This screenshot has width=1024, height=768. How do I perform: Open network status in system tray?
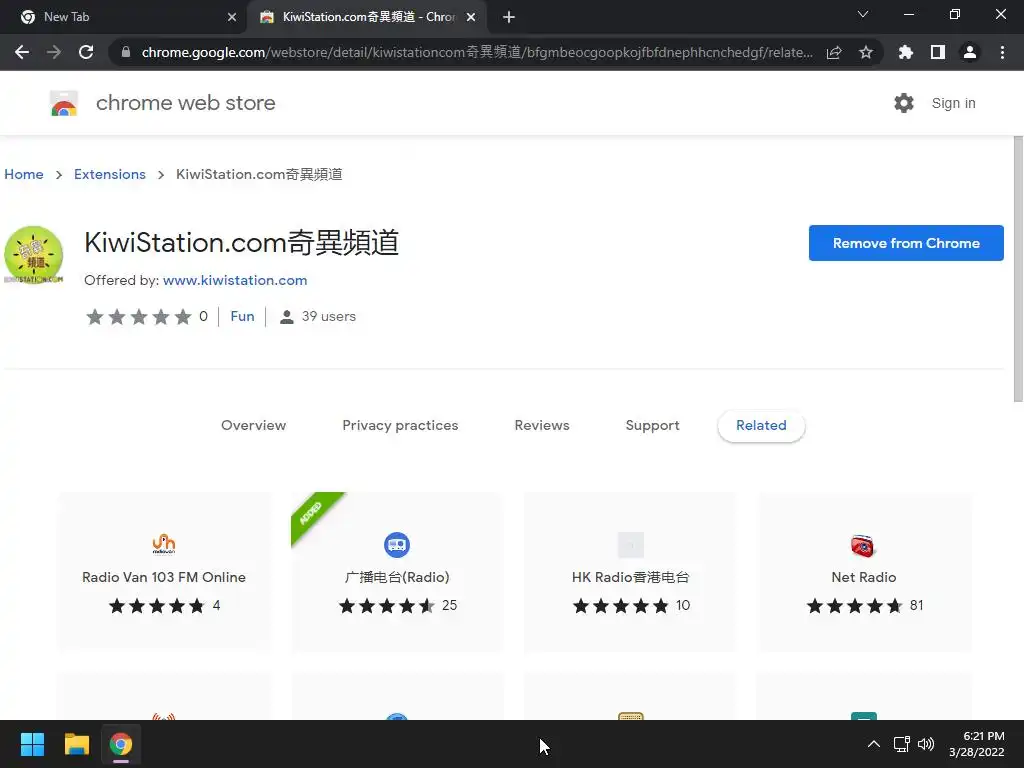(902, 744)
